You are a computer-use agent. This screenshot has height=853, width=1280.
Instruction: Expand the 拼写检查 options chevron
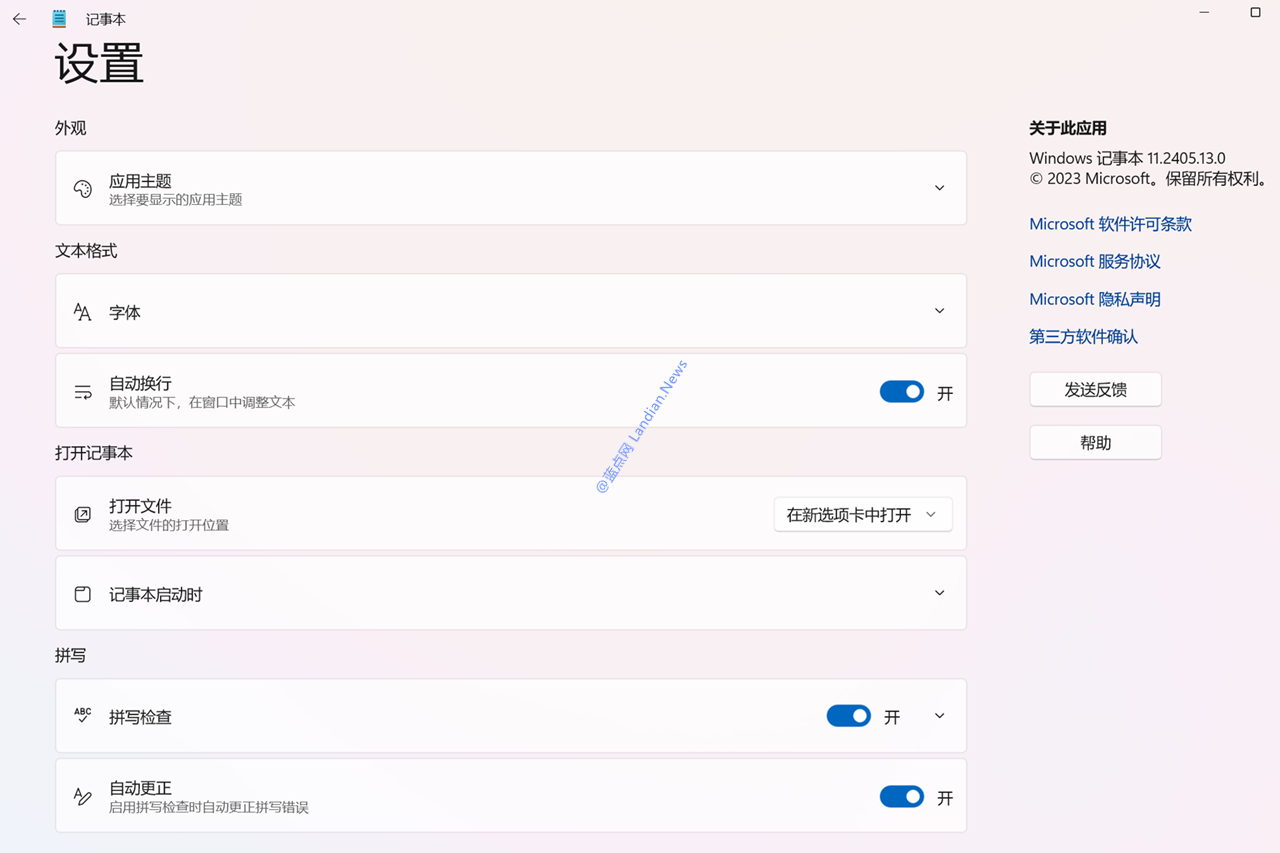click(939, 716)
